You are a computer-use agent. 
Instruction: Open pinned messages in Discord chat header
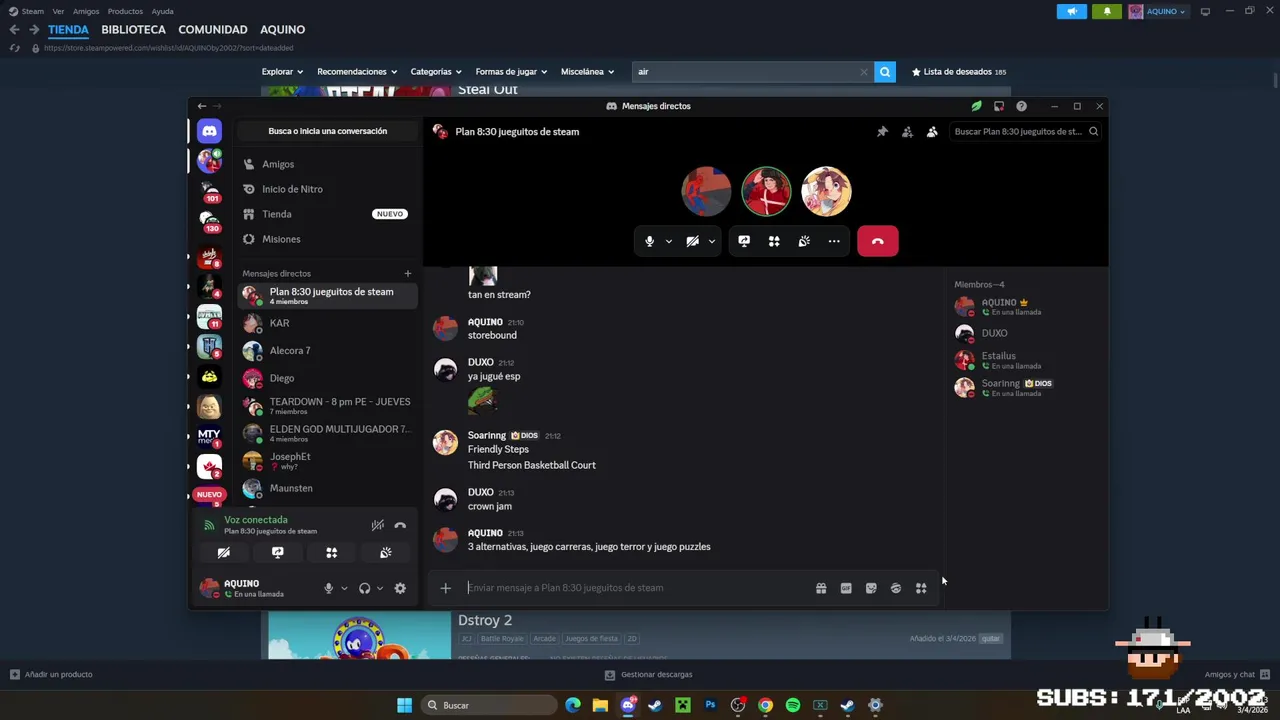click(882, 131)
